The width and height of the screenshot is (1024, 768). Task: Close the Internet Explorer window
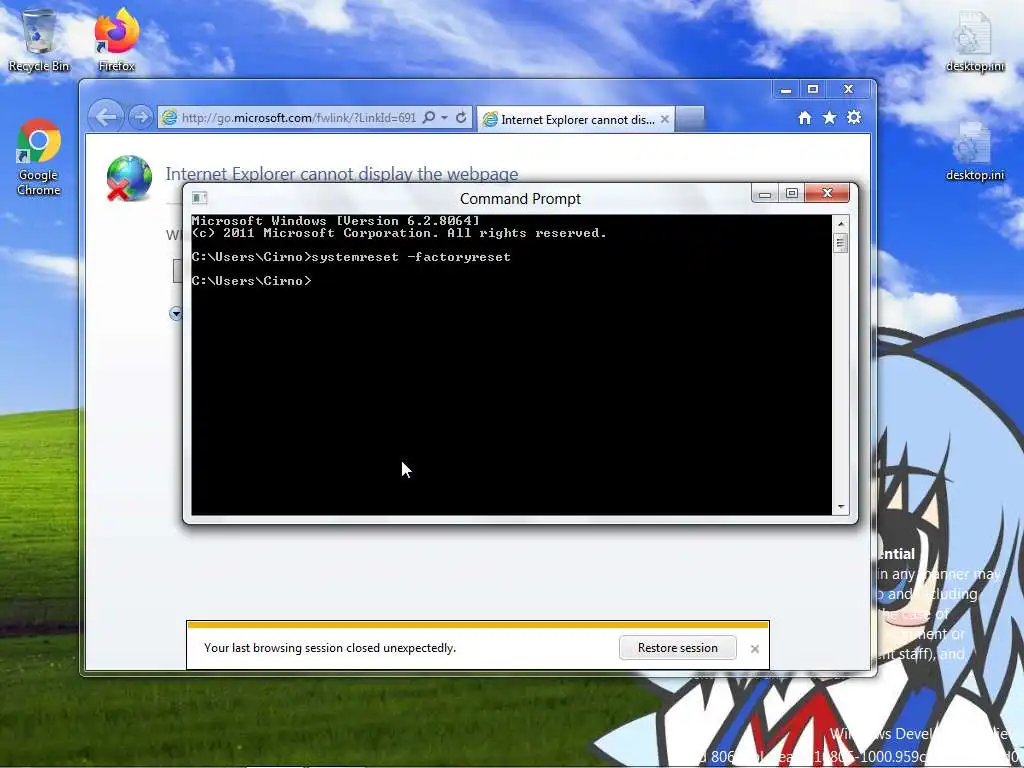[849, 89]
